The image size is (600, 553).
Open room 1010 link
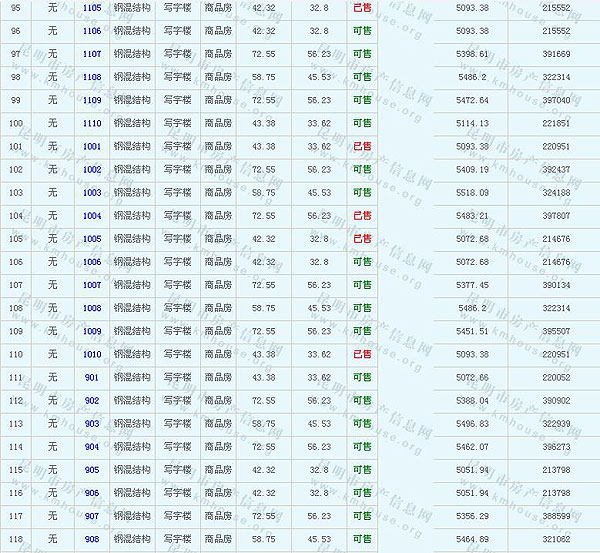tap(92, 354)
